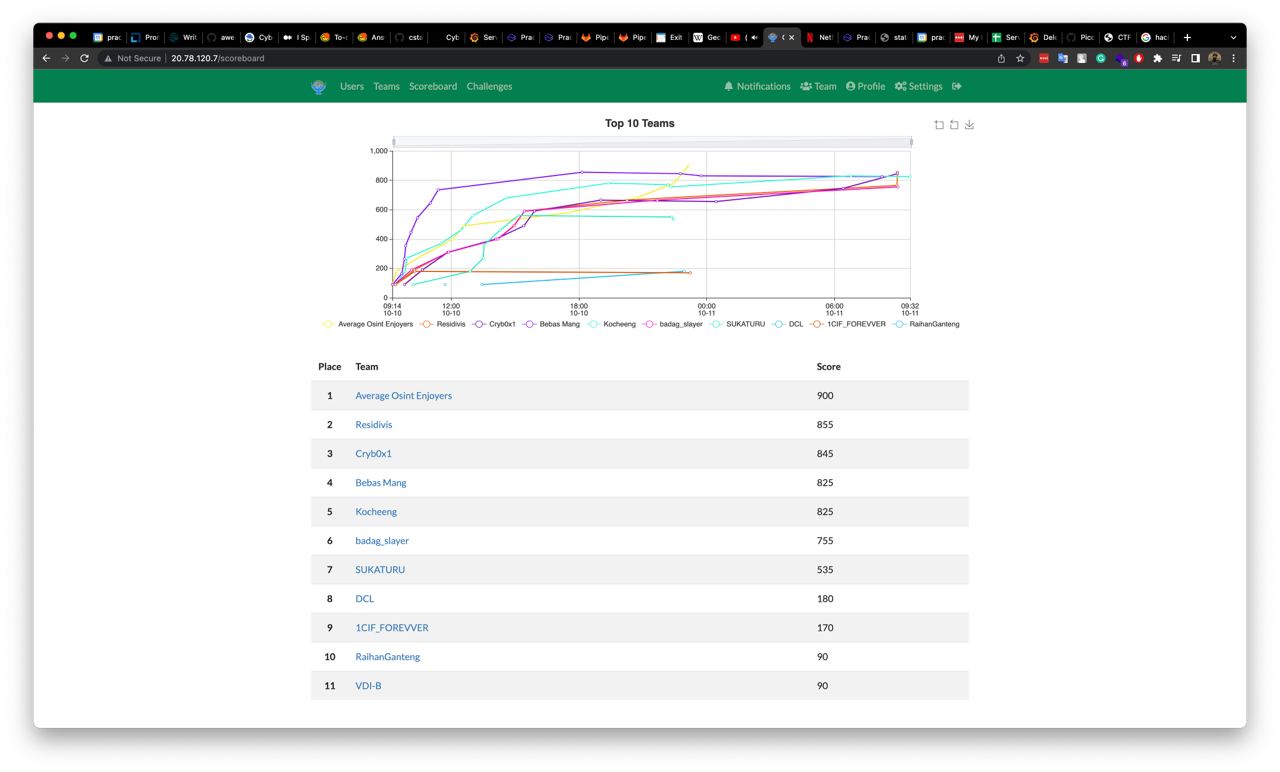Open badag_slayer team page
Viewport: 1280px width, 772px height.
[382, 541]
